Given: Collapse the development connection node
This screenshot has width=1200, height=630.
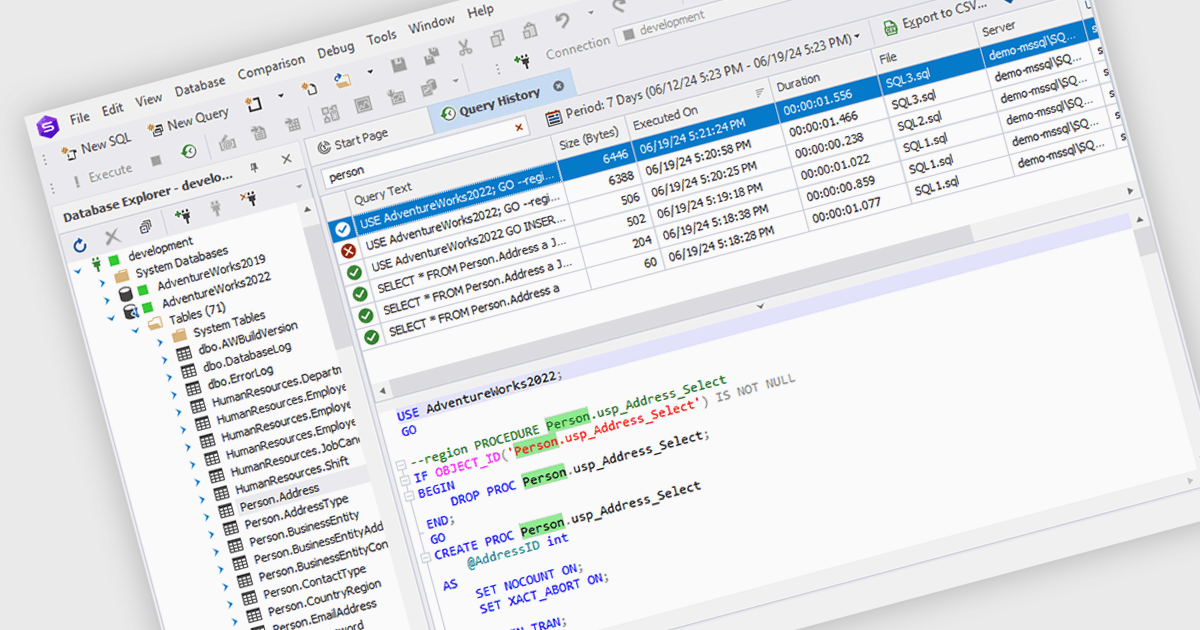Looking at the screenshot, I should [x=78, y=270].
